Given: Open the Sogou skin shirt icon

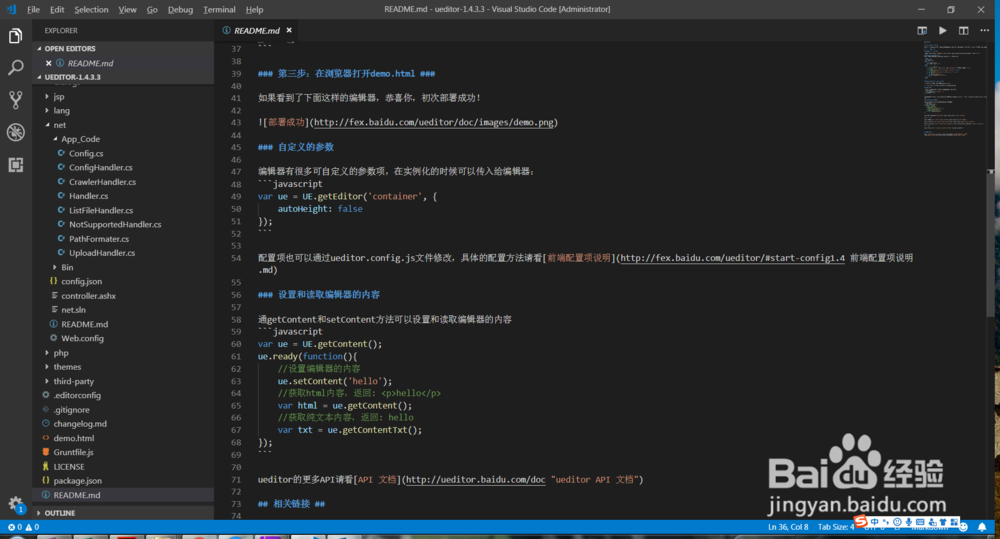Looking at the screenshot, I should pyautogui.click(x=943, y=522).
